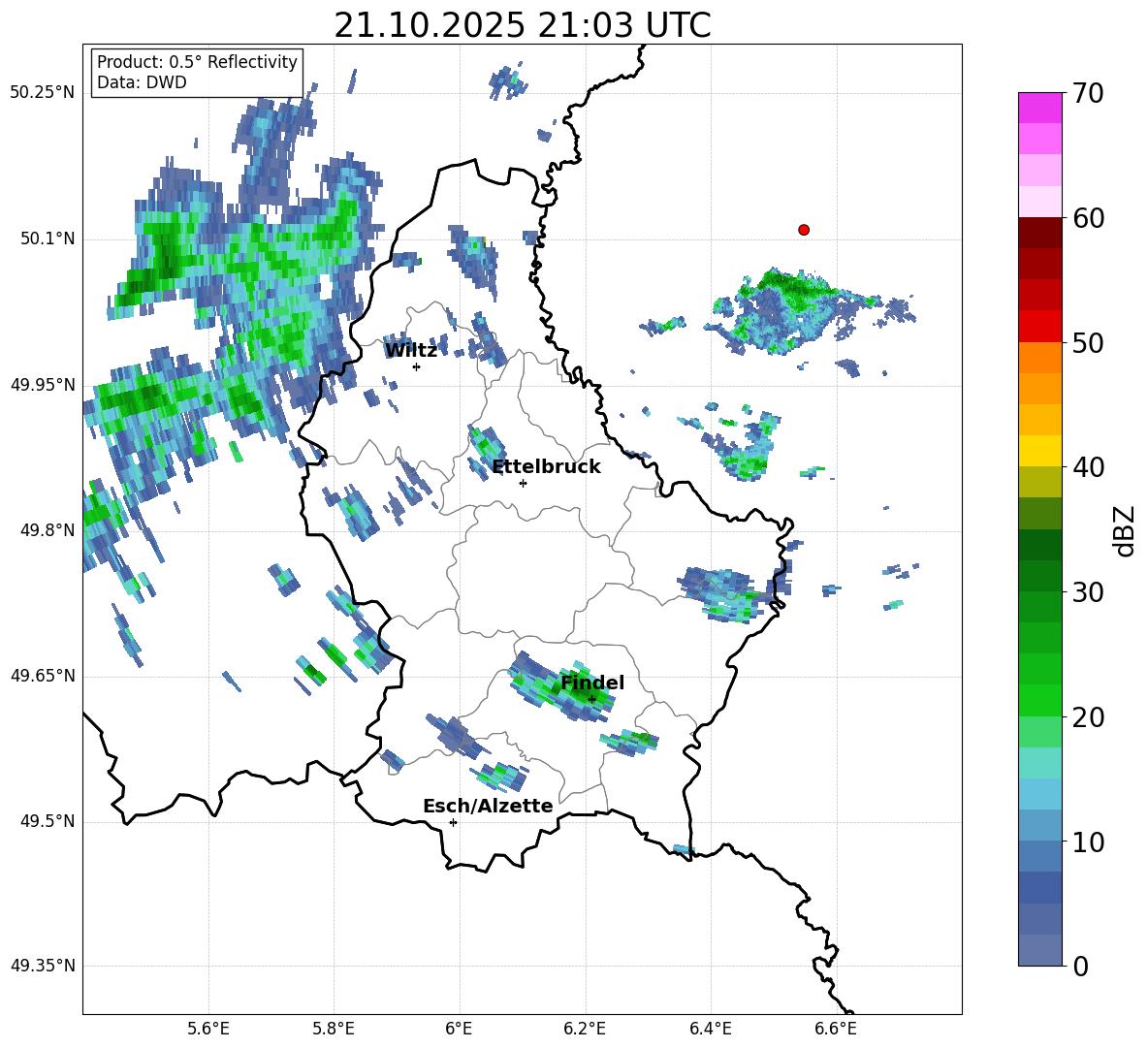
Task: Click the 49.65°N latitude label
Action: (x=43, y=676)
